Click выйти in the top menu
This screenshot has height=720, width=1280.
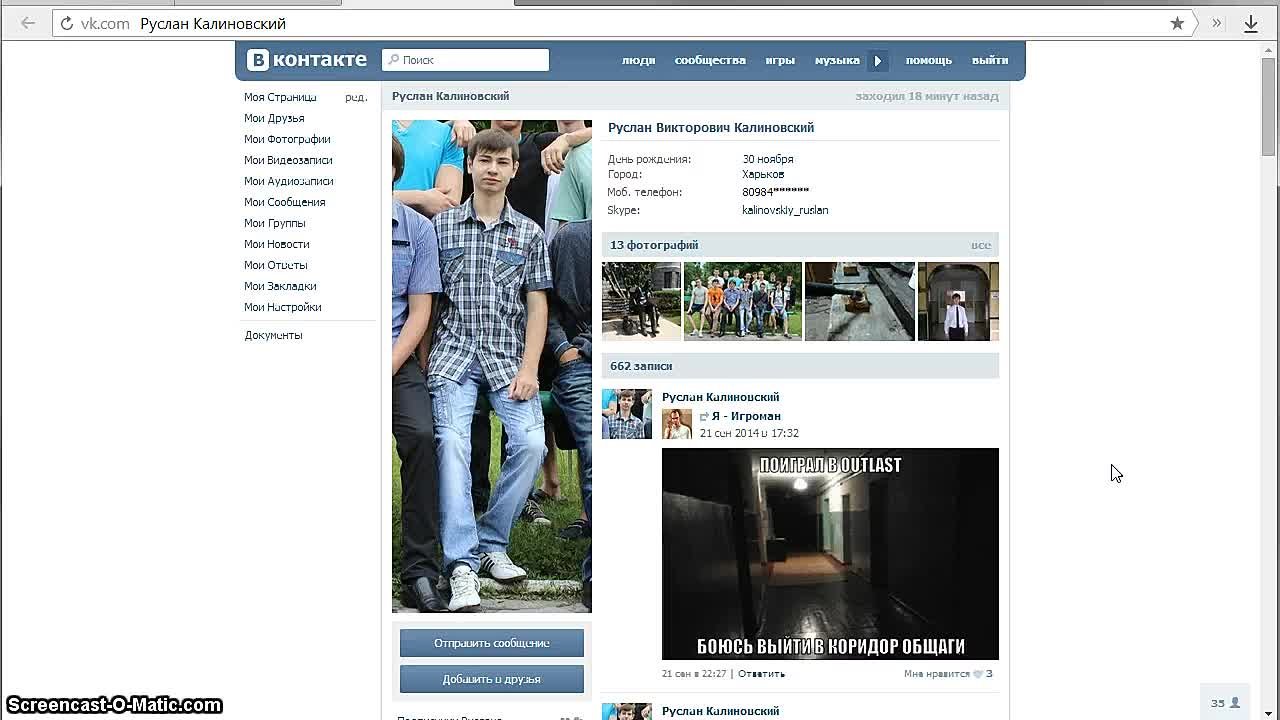[990, 60]
